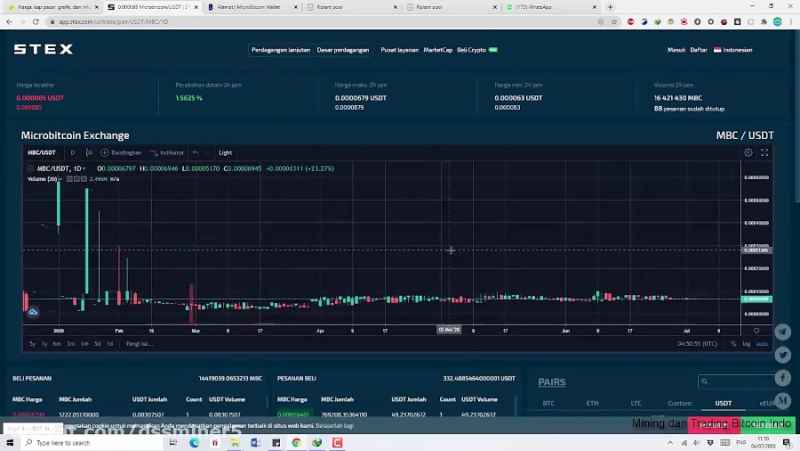Open Task View on taskbar
Viewport: 800px width, 451px height.
click(173, 443)
